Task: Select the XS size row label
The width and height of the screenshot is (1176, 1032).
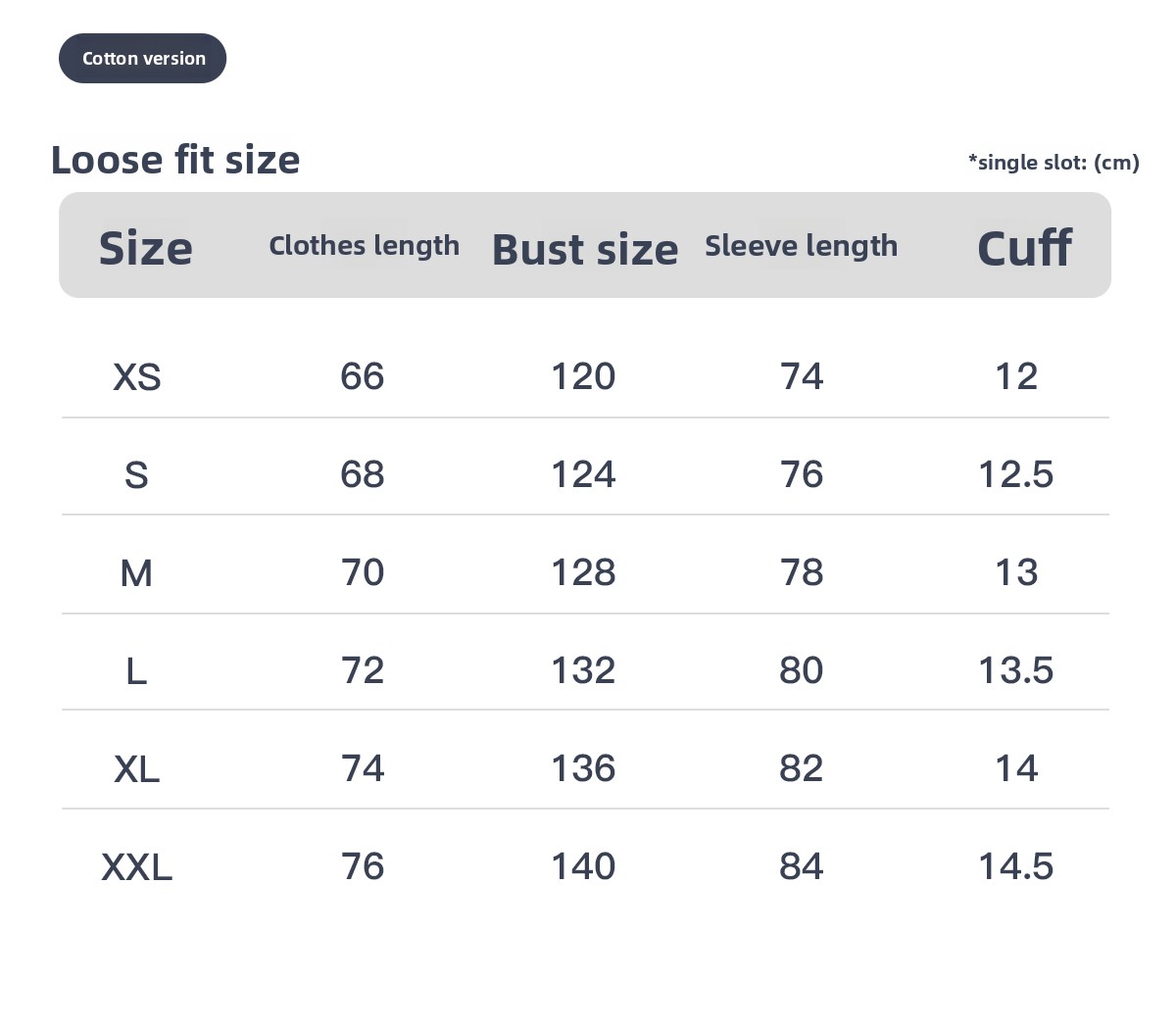Action: pos(137,377)
